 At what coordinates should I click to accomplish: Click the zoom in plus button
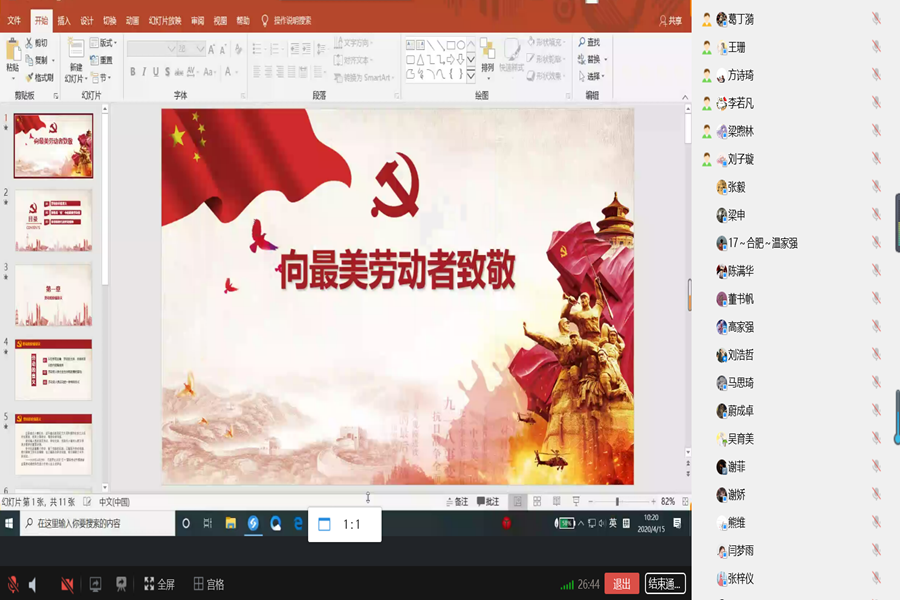click(653, 501)
